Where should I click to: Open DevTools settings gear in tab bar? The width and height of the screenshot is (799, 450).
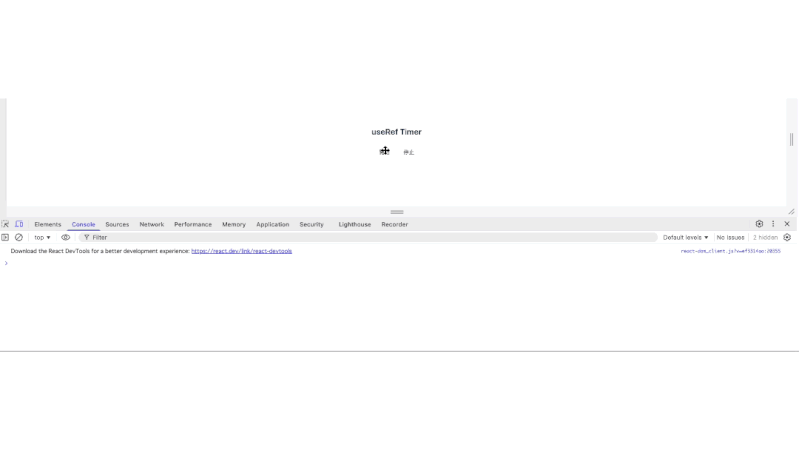click(759, 224)
